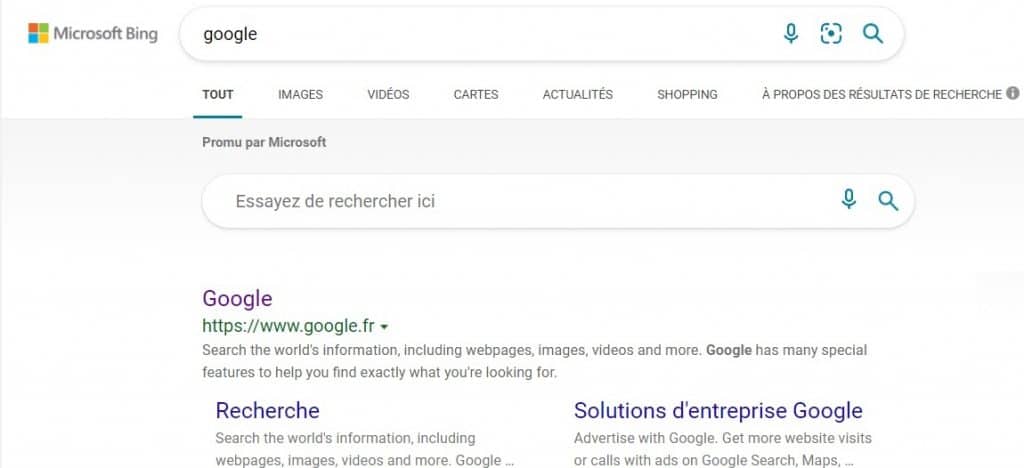This screenshot has width=1024, height=468.
Task: Start voice search in top search bar
Action: coord(791,33)
